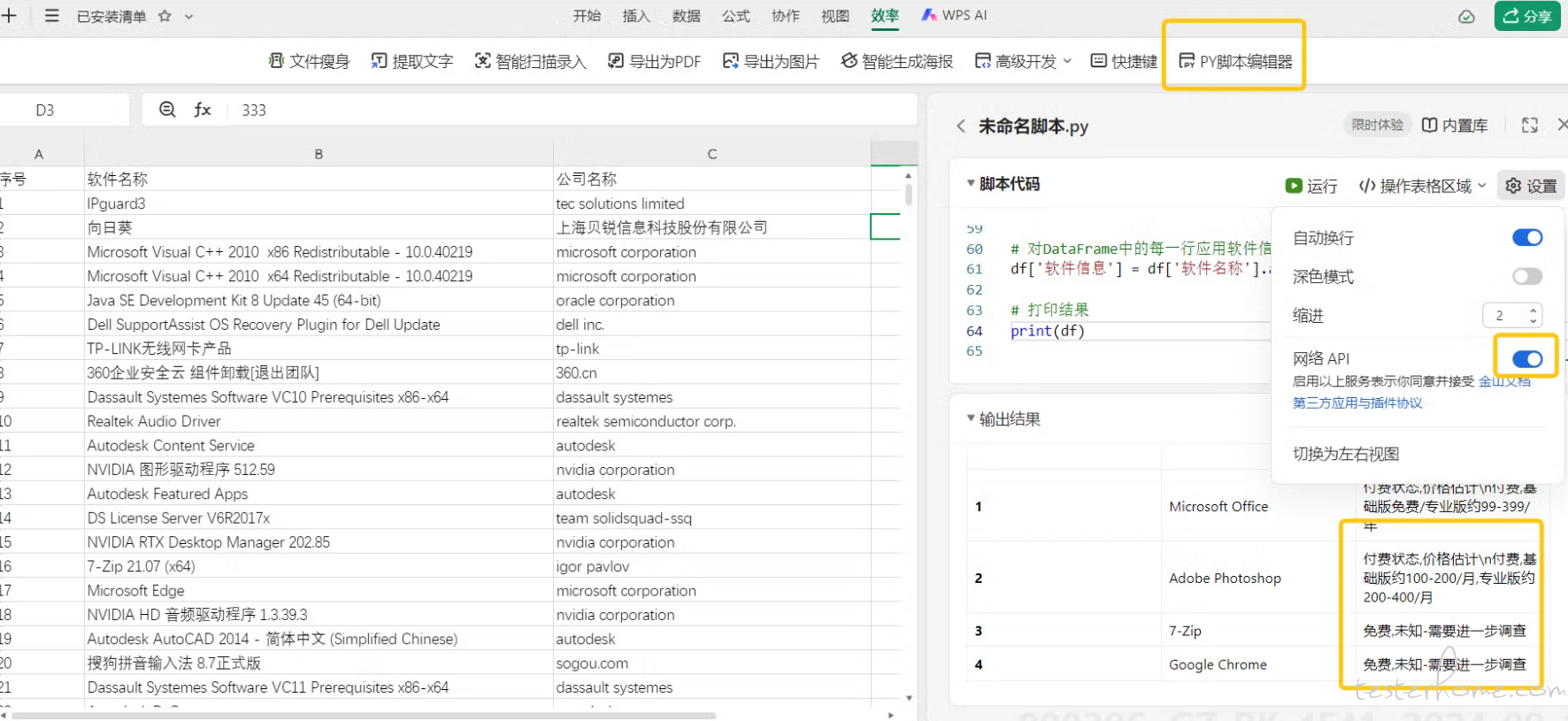Click Google Chrome in output results
Image resolution: width=1568 pixels, height=721 pixels.
[1218, 664]
